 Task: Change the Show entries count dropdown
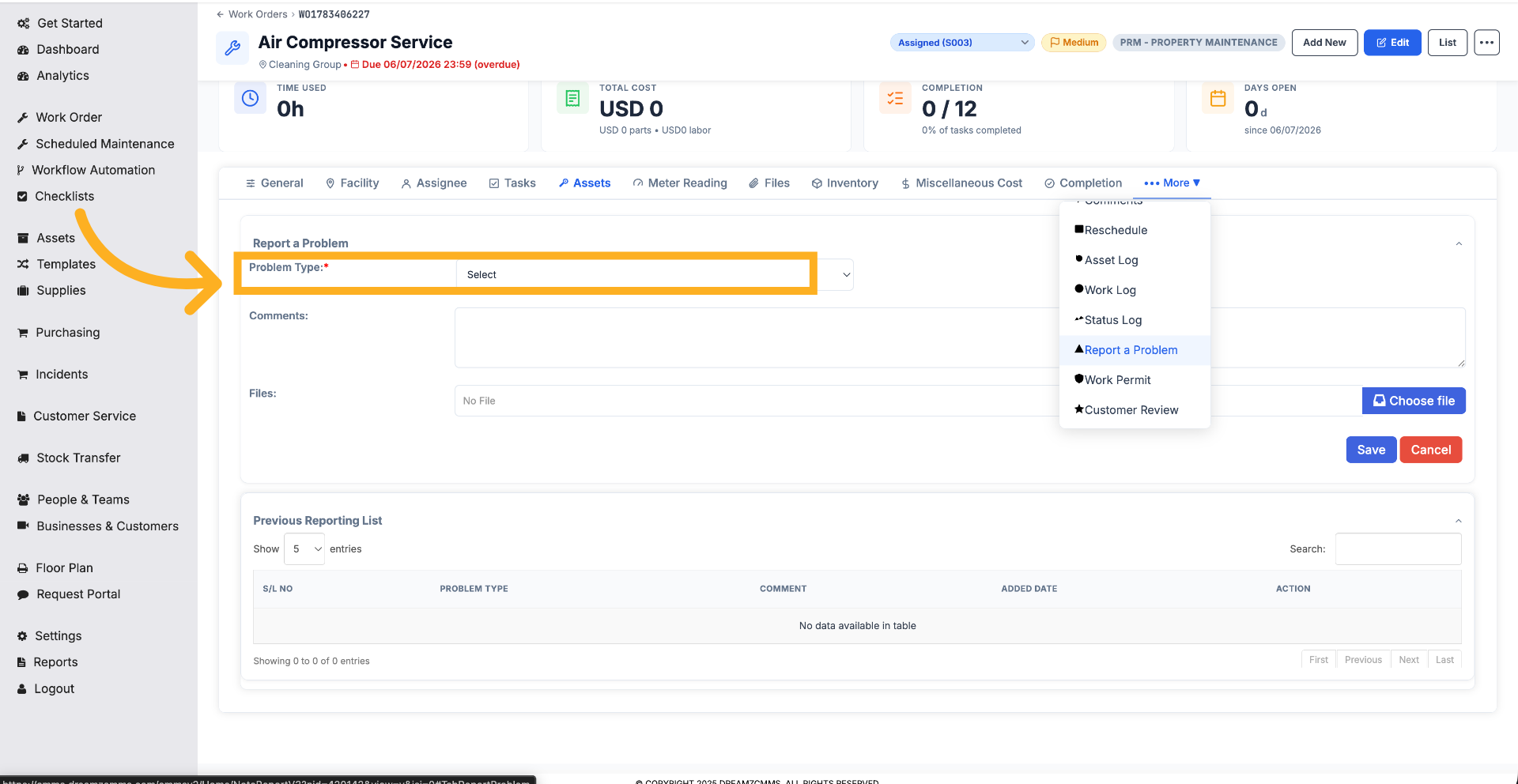coord(304,549)
